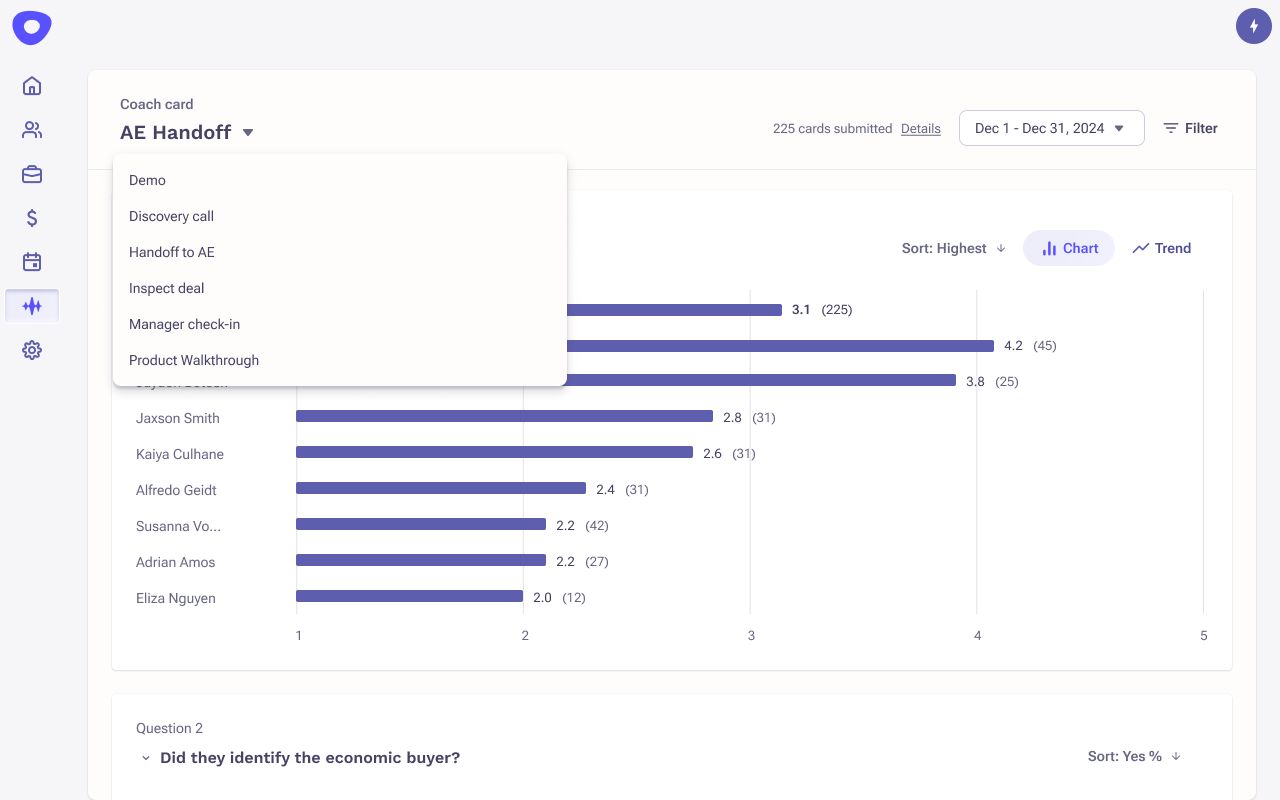
Task: Open the Home sidebar icon
Action: (32, 86)
